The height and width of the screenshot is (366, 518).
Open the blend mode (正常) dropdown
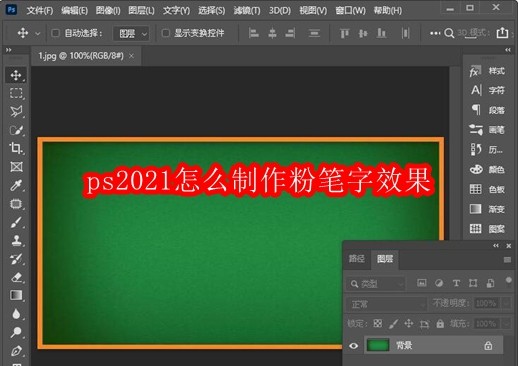tap(387, 304)
